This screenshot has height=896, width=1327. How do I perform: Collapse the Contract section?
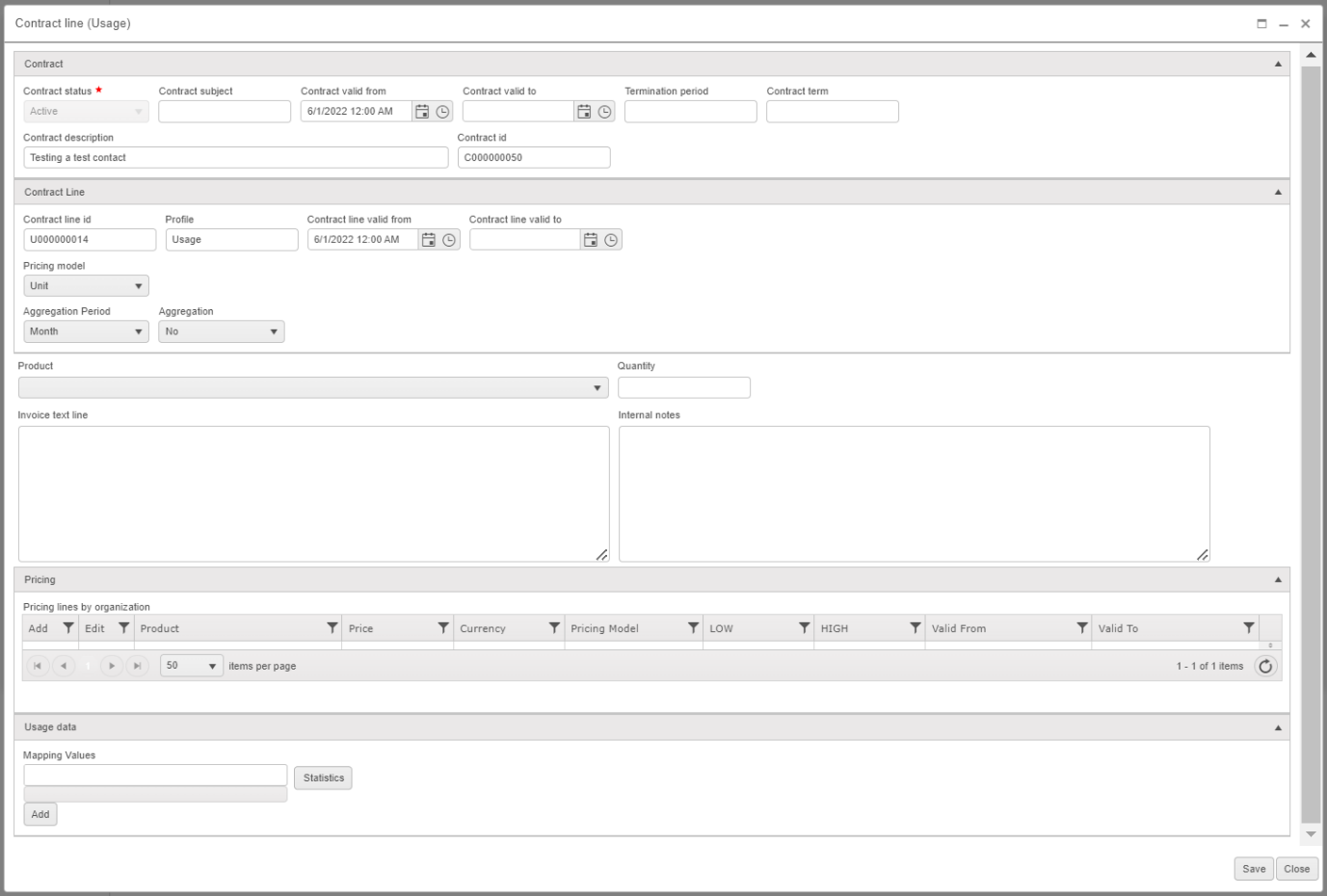[x=1278, y=65]
